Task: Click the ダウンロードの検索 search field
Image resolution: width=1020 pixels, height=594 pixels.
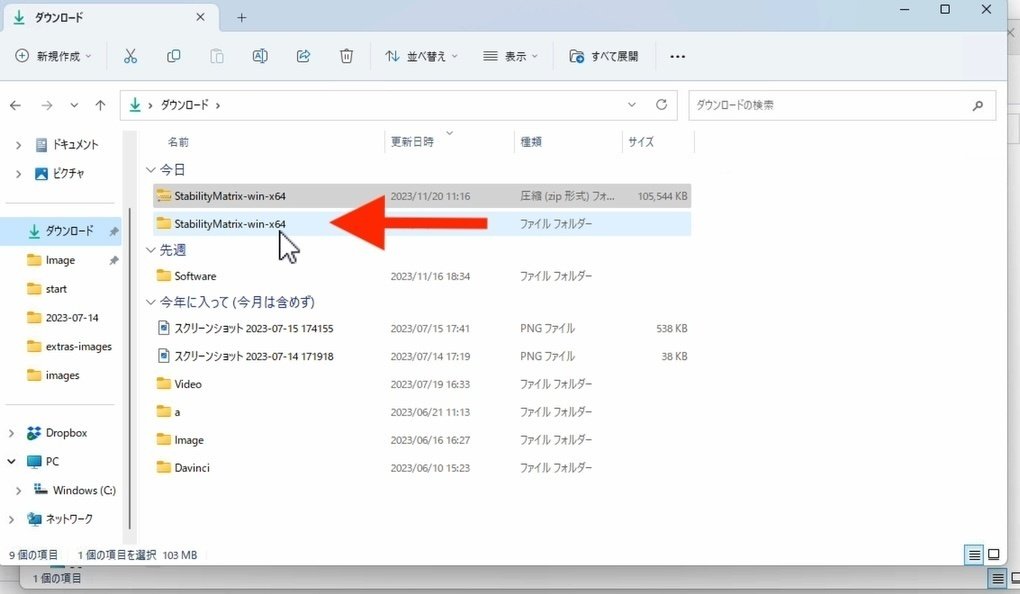Action: point(842,105)
